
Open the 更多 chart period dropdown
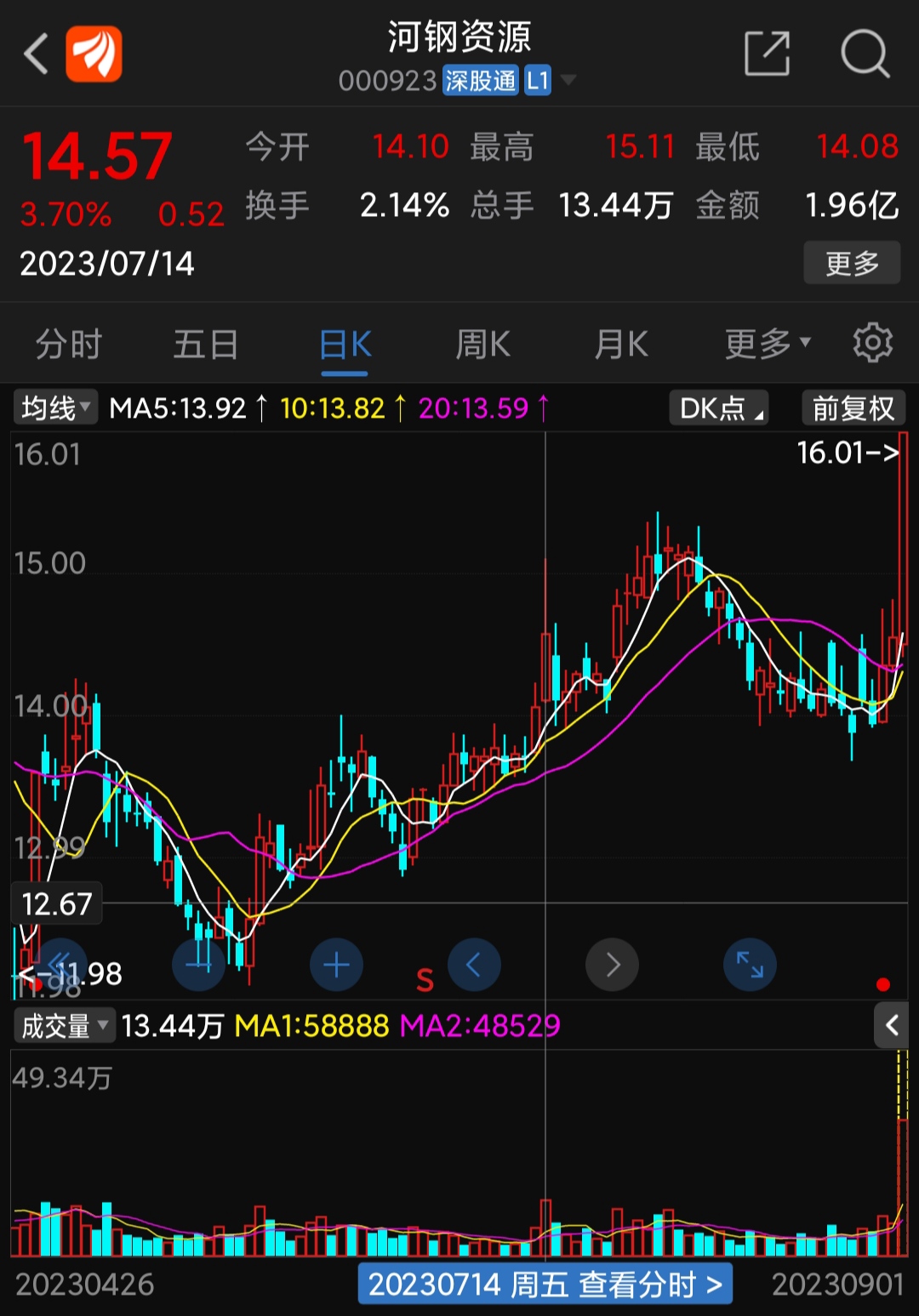[x=768, y=344]
